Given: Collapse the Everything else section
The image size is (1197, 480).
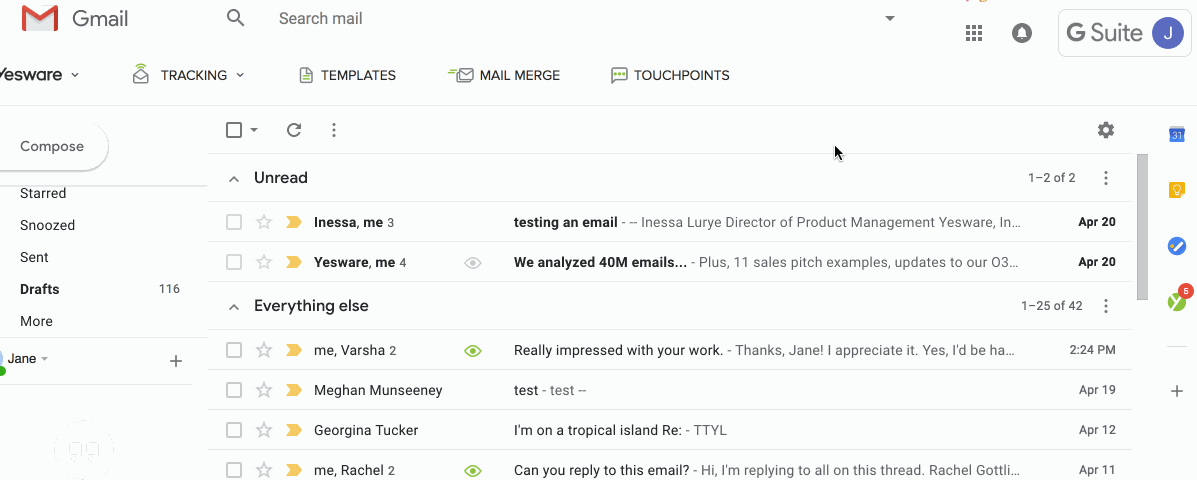Looking at the screenshot, I should (x=234, y=307).
